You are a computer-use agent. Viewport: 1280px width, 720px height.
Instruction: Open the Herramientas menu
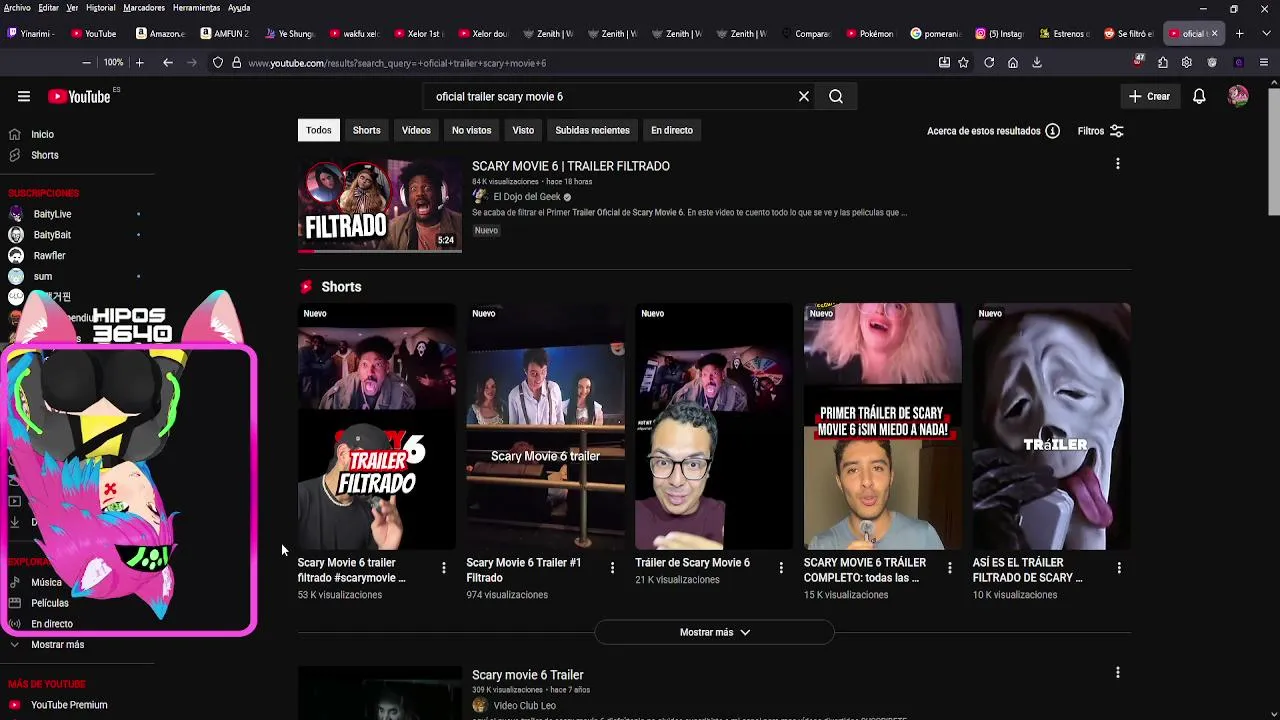coord(196,7)
